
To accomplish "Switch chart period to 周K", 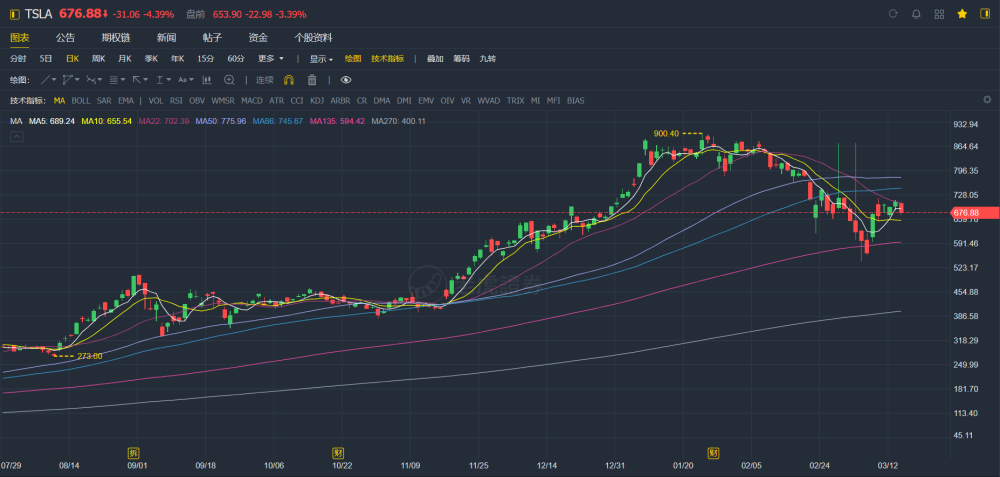I will 98,59.
